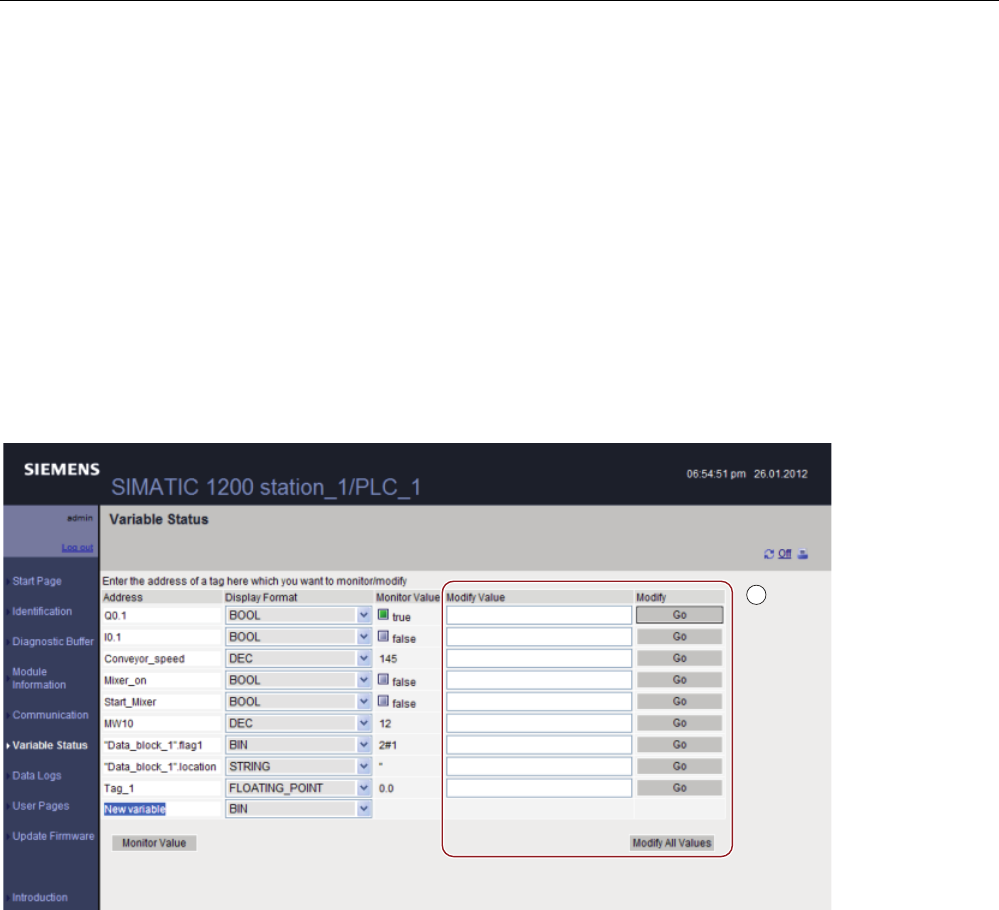Click the SIEMENS logo

[x=62, y=470]
